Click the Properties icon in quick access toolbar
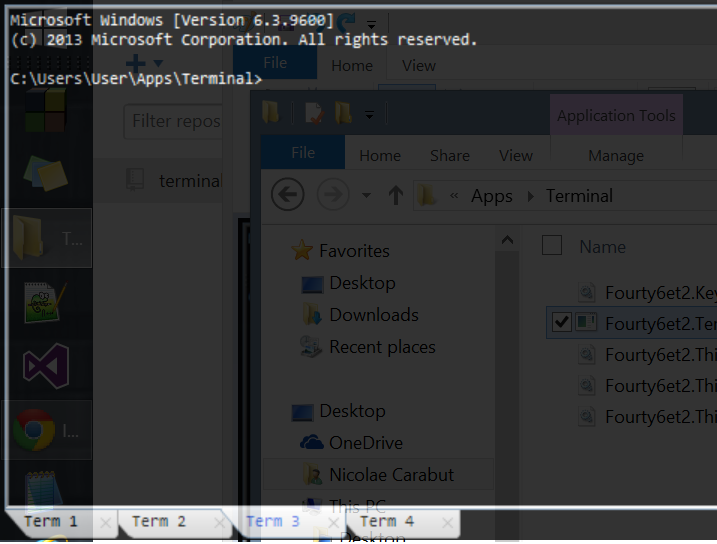The width and height of the screenshot is (717, 544). (315, 112)
